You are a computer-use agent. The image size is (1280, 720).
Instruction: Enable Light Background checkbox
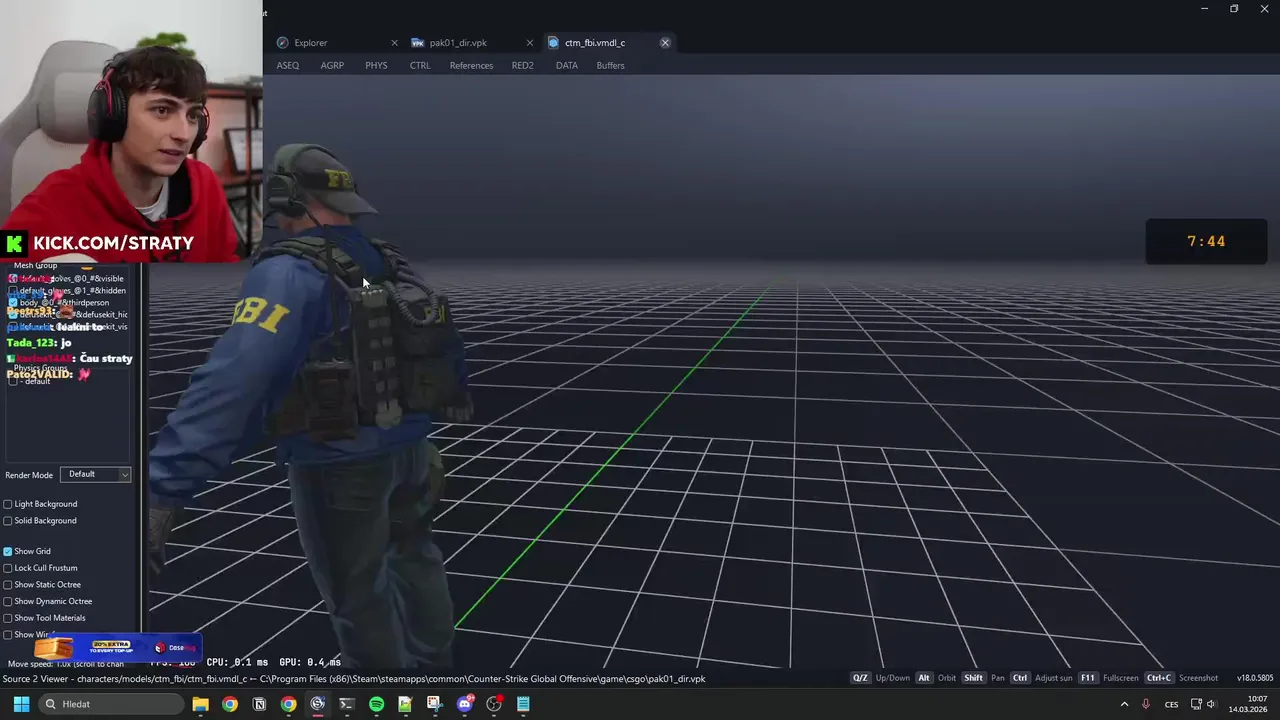click(x=8, y=504)
